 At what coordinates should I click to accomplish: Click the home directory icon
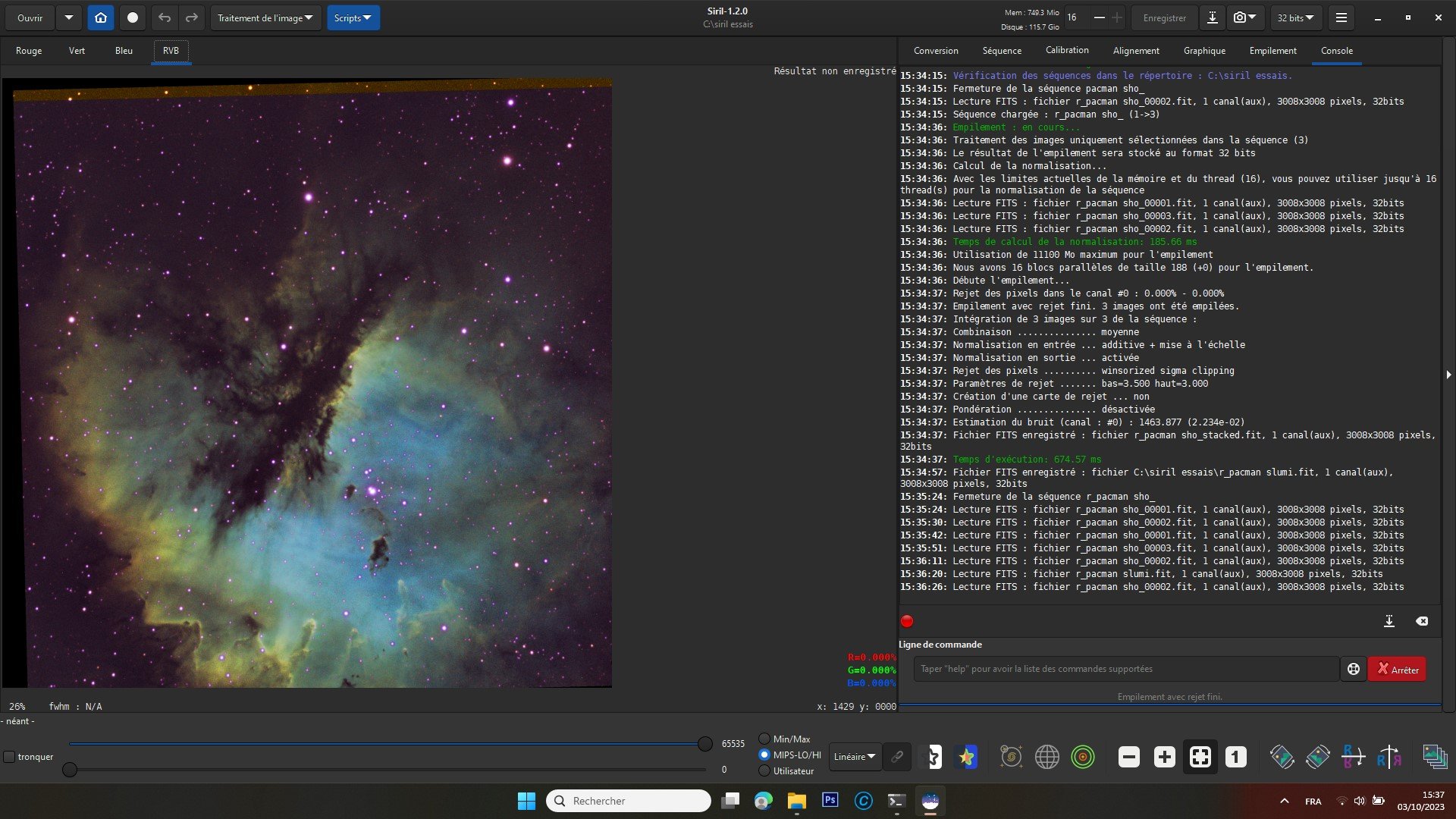(101, 17)
